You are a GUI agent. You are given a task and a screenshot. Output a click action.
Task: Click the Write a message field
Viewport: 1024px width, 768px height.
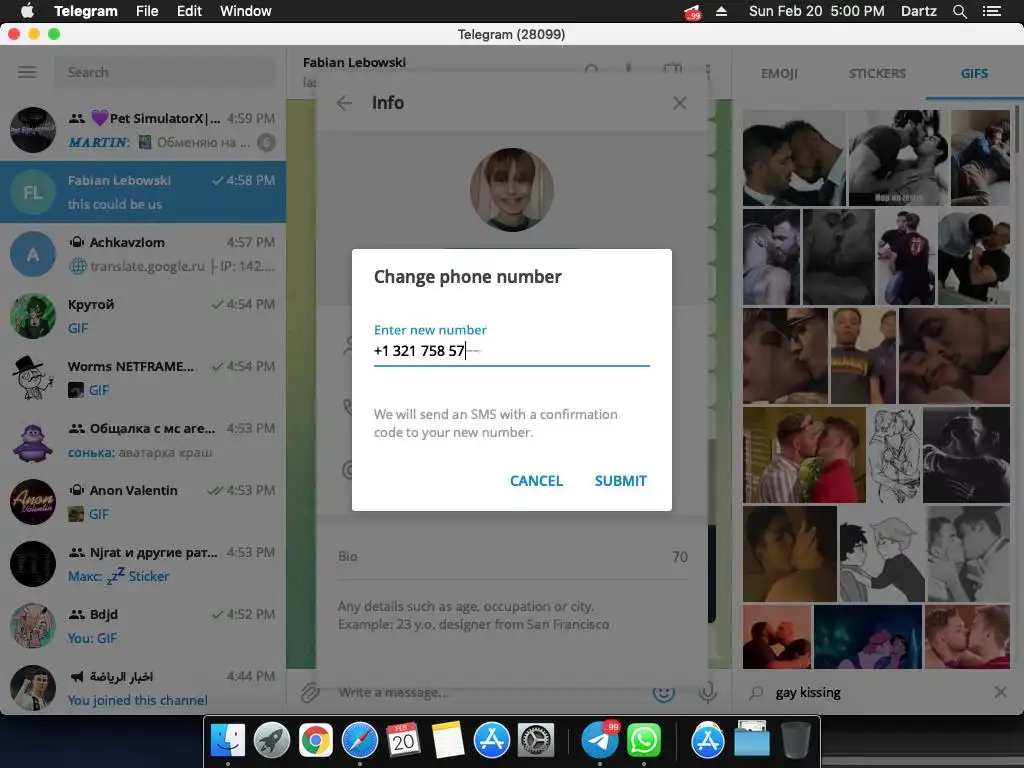pyautogui.click(x=490, y=692)
